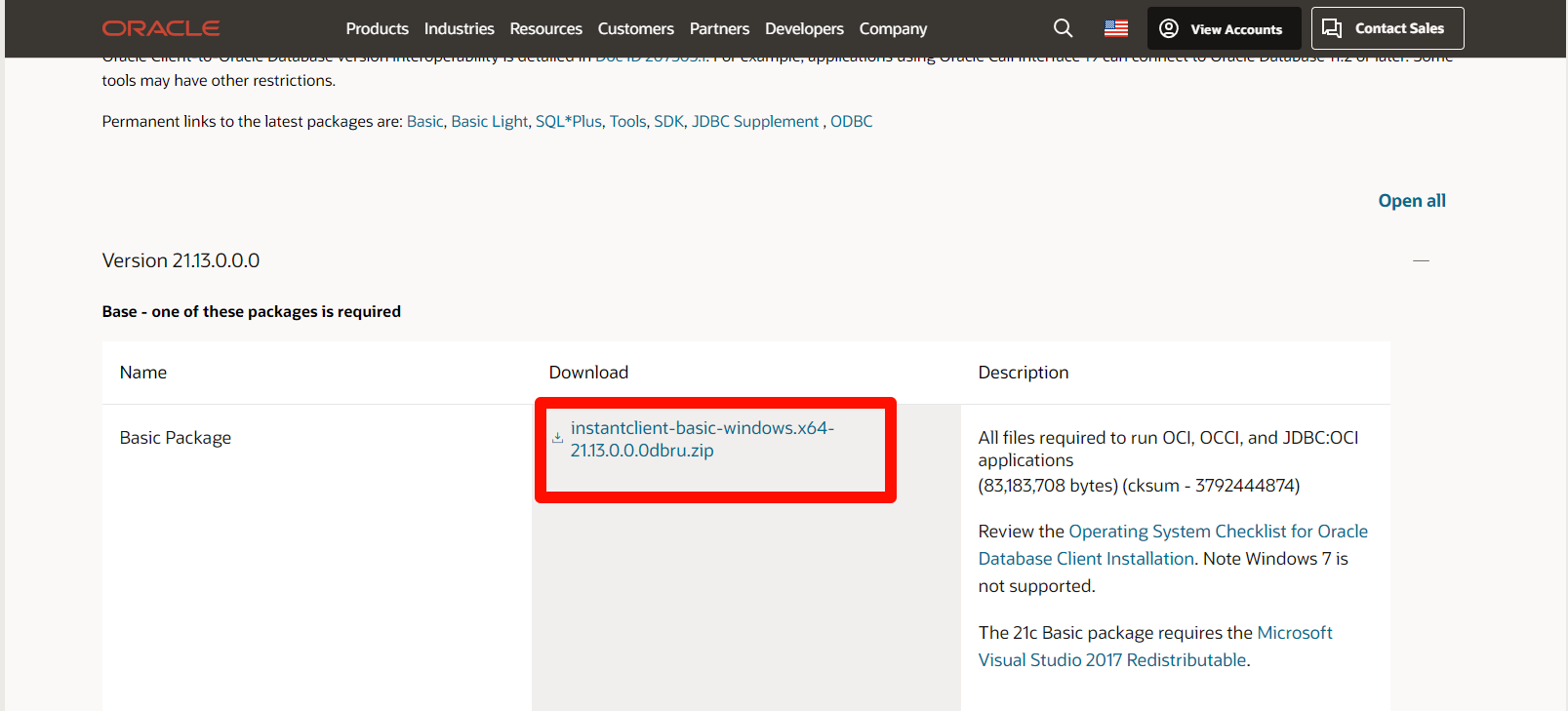
Task: Follow the SDK permanent link
Action: pyautogui.click(x=669, y=121)
